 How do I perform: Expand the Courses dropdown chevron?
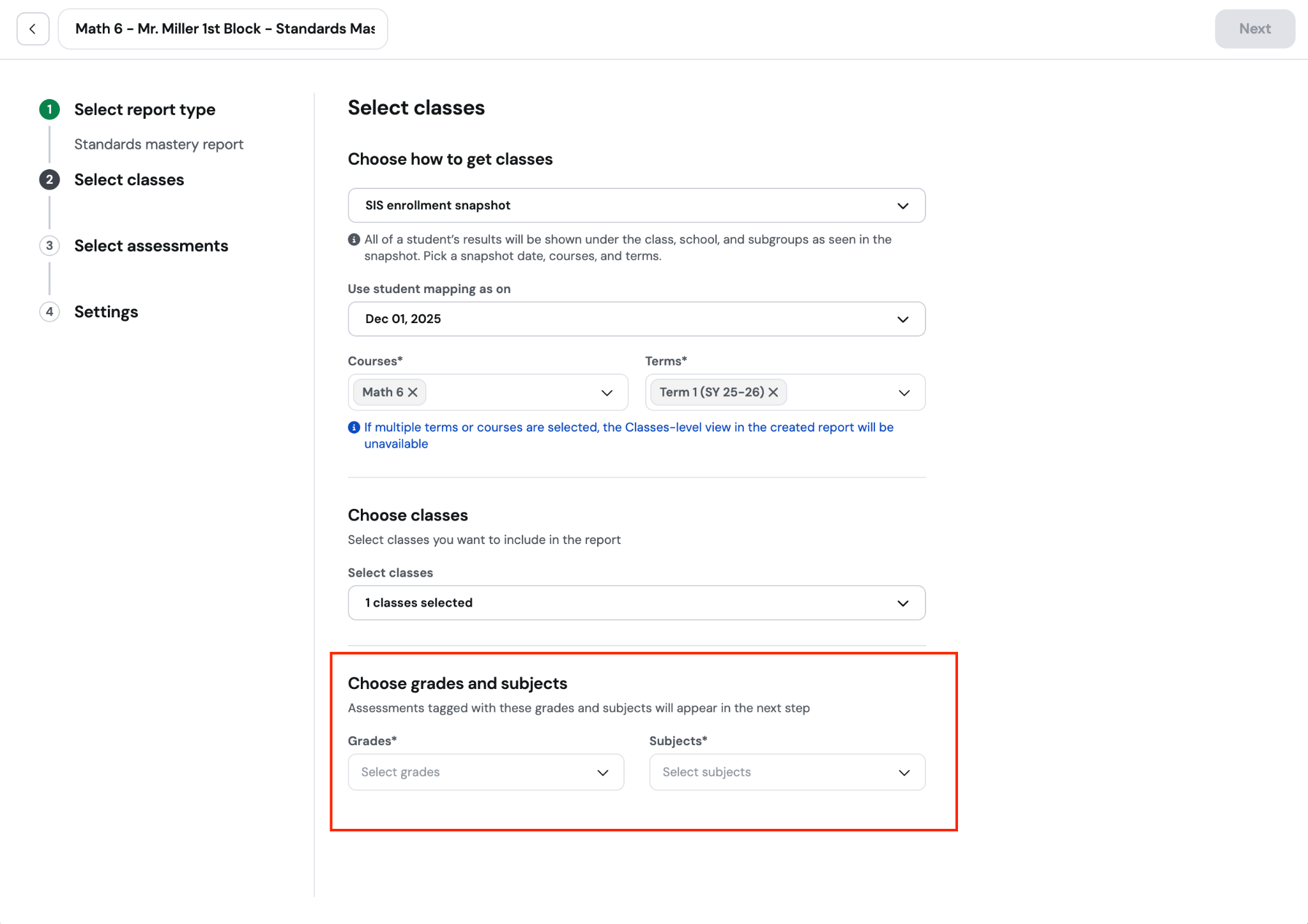click(607, 393)
